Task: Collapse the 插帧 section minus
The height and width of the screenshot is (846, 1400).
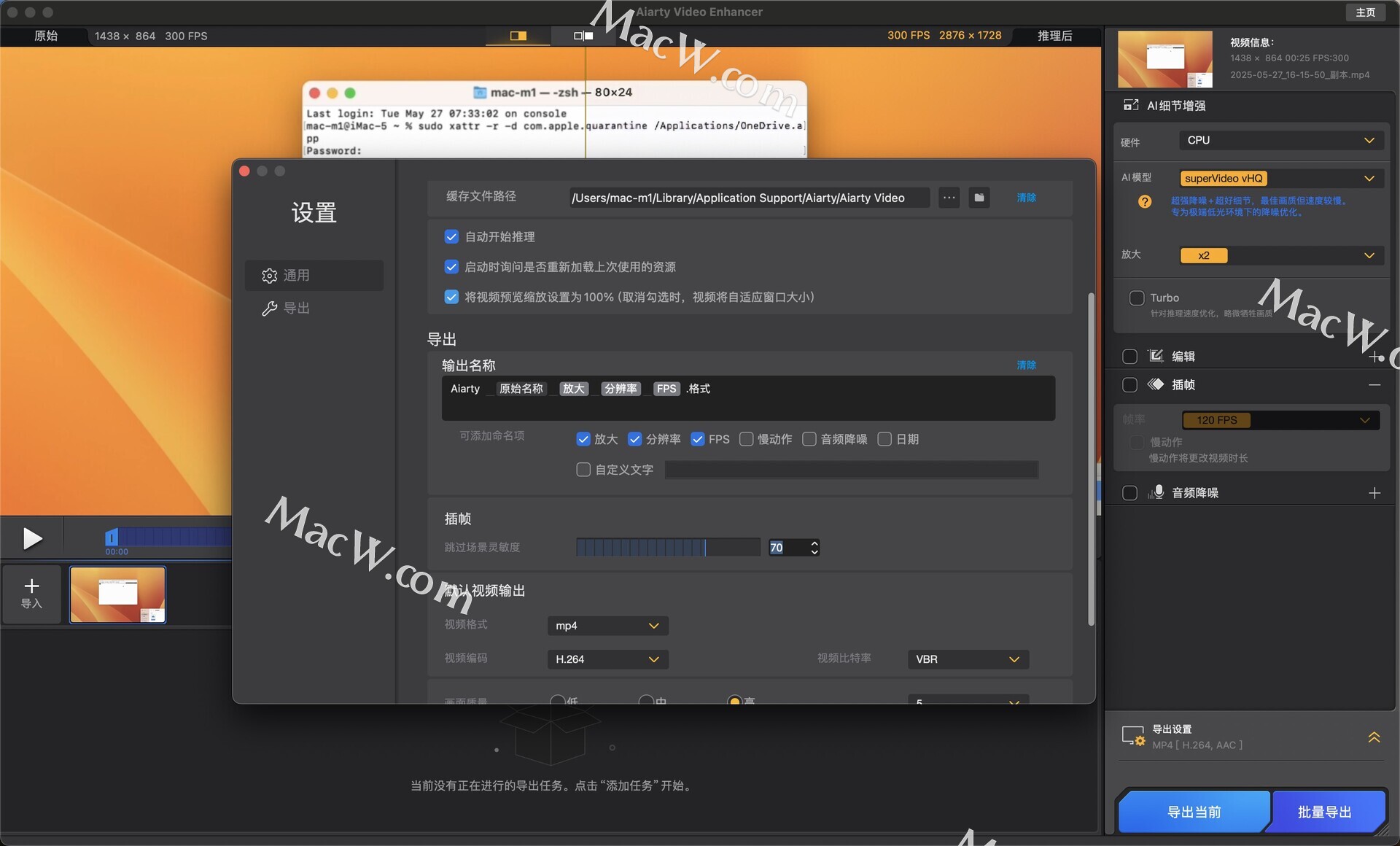Action: pos(1374,384)
